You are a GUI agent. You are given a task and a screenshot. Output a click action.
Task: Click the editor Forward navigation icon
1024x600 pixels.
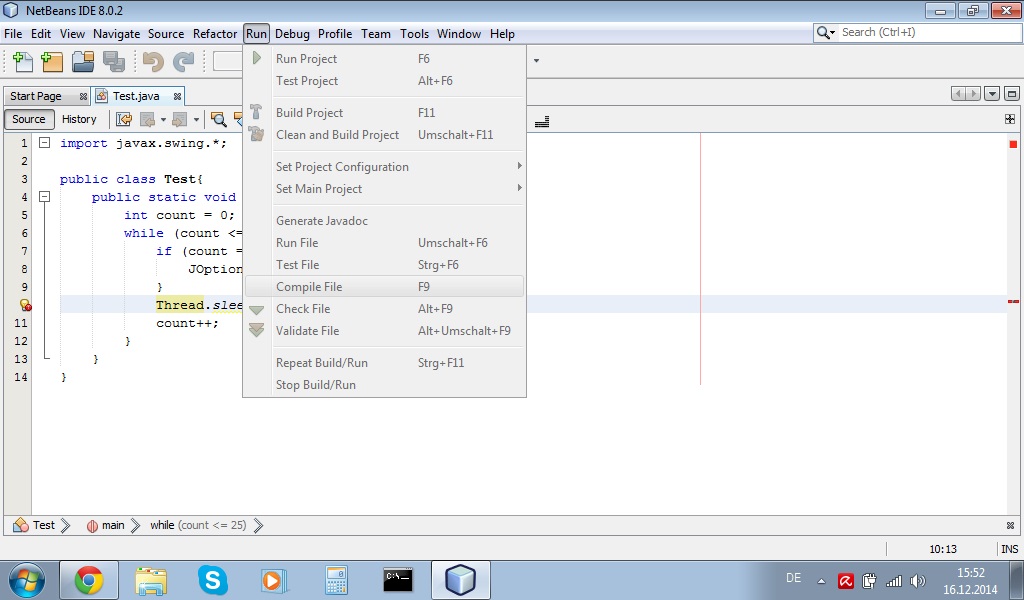point(180,119)
